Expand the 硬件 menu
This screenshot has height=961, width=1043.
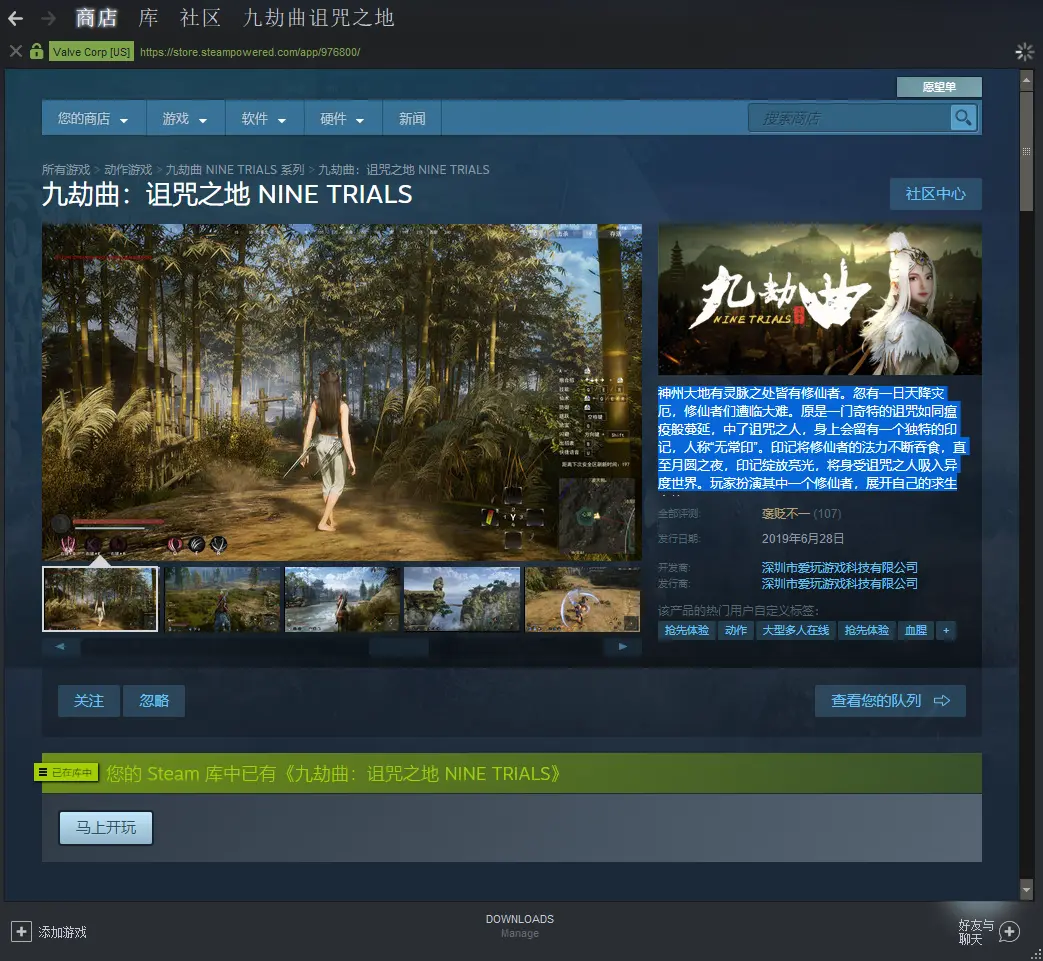click(342, 118)
